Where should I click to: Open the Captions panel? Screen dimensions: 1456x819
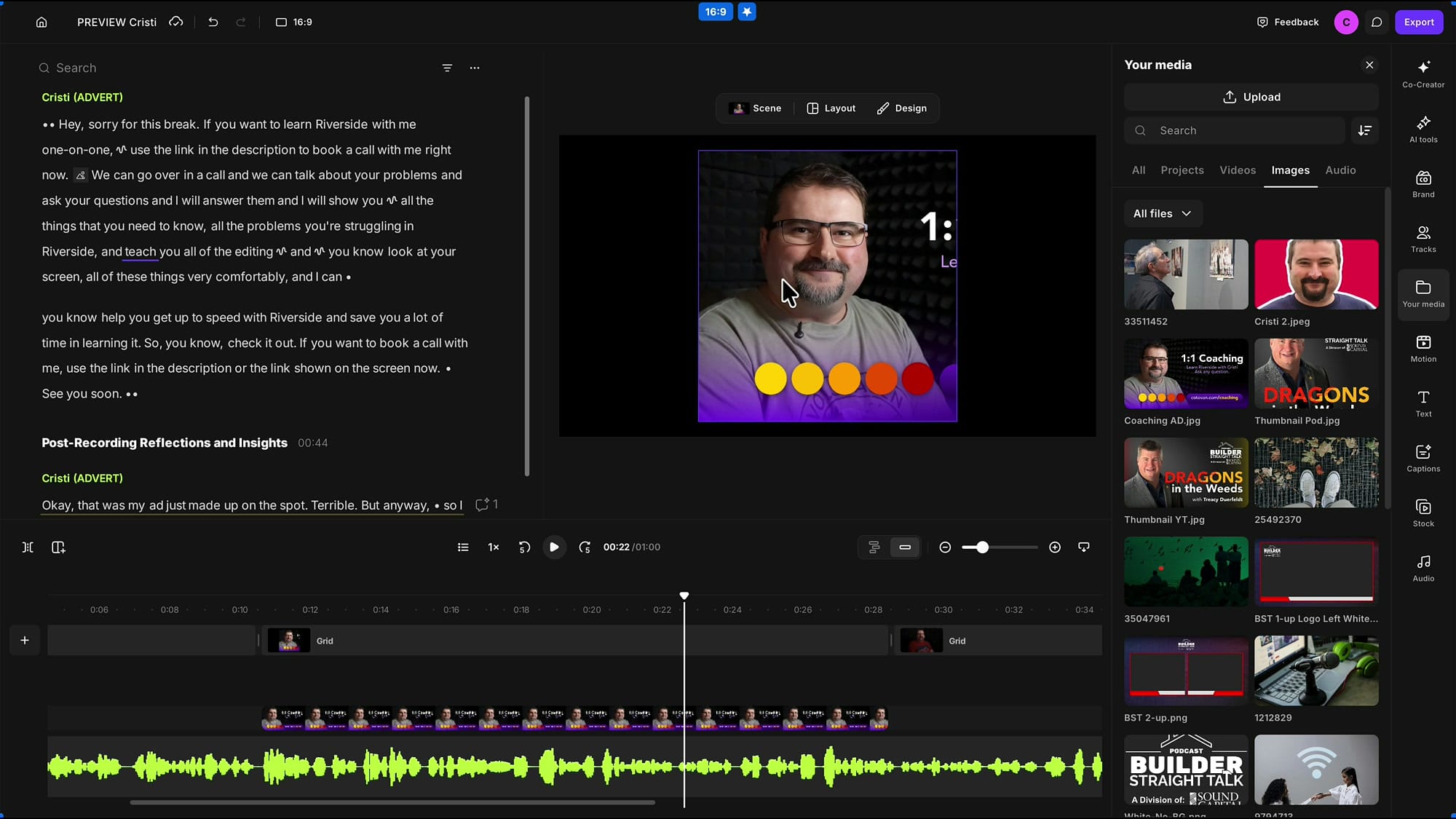(1423, 458)
